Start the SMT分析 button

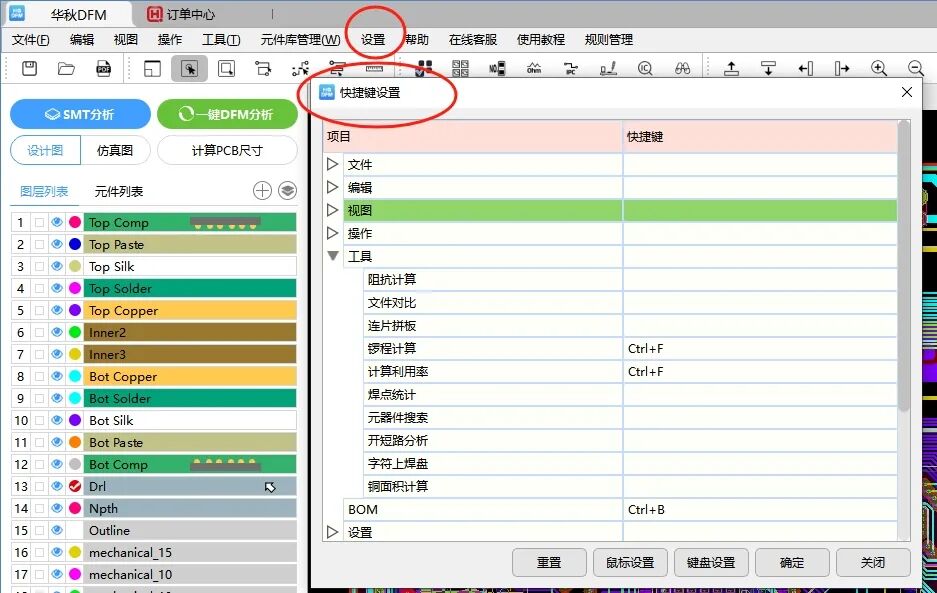80,114
